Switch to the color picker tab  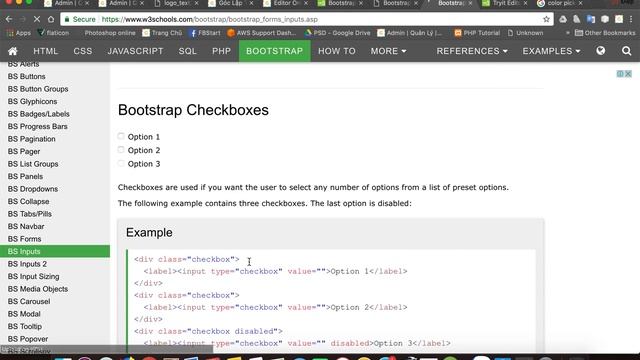point(560,3)
